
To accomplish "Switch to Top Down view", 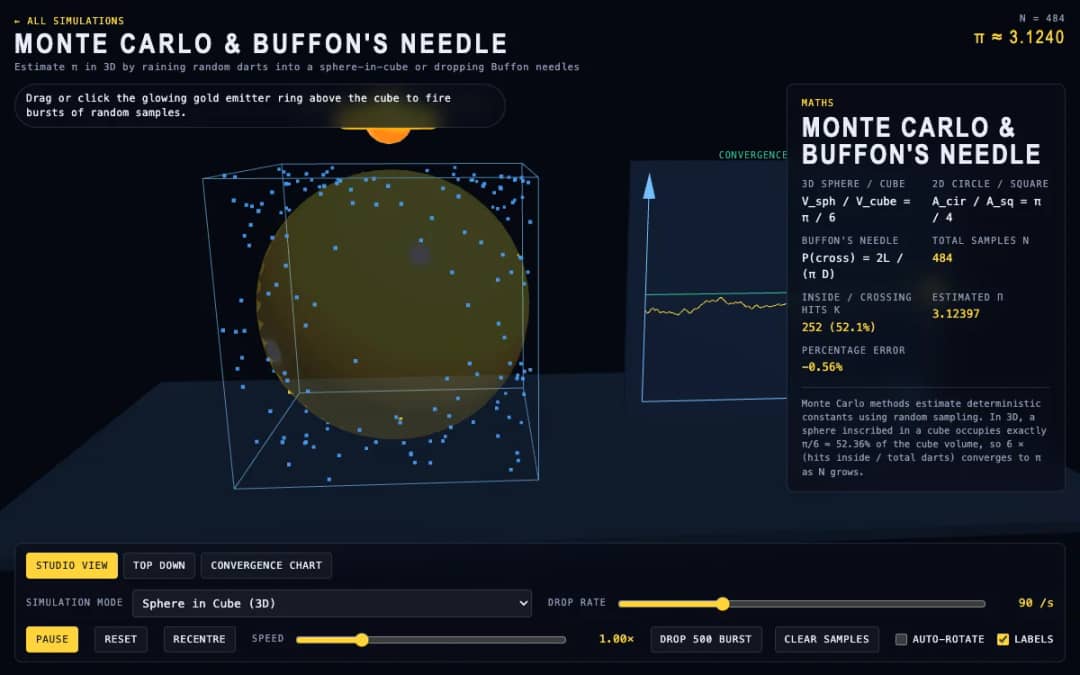I will (x=159, y=565).
